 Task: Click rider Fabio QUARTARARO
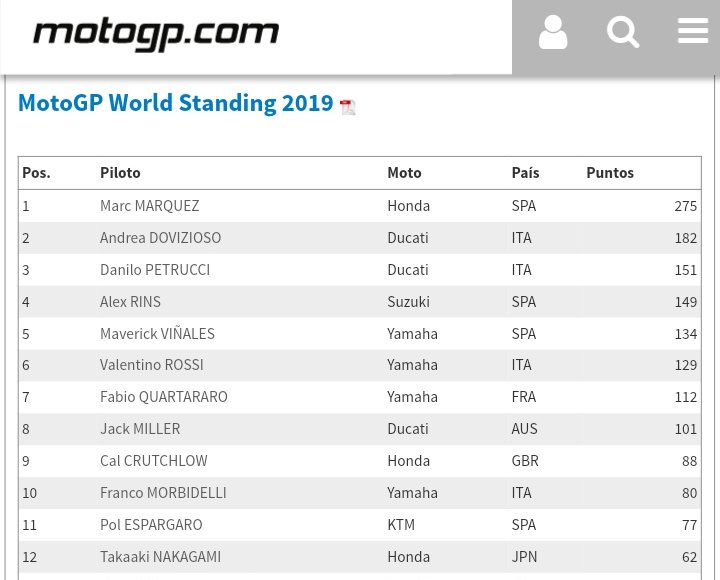[x=163, y=397]
